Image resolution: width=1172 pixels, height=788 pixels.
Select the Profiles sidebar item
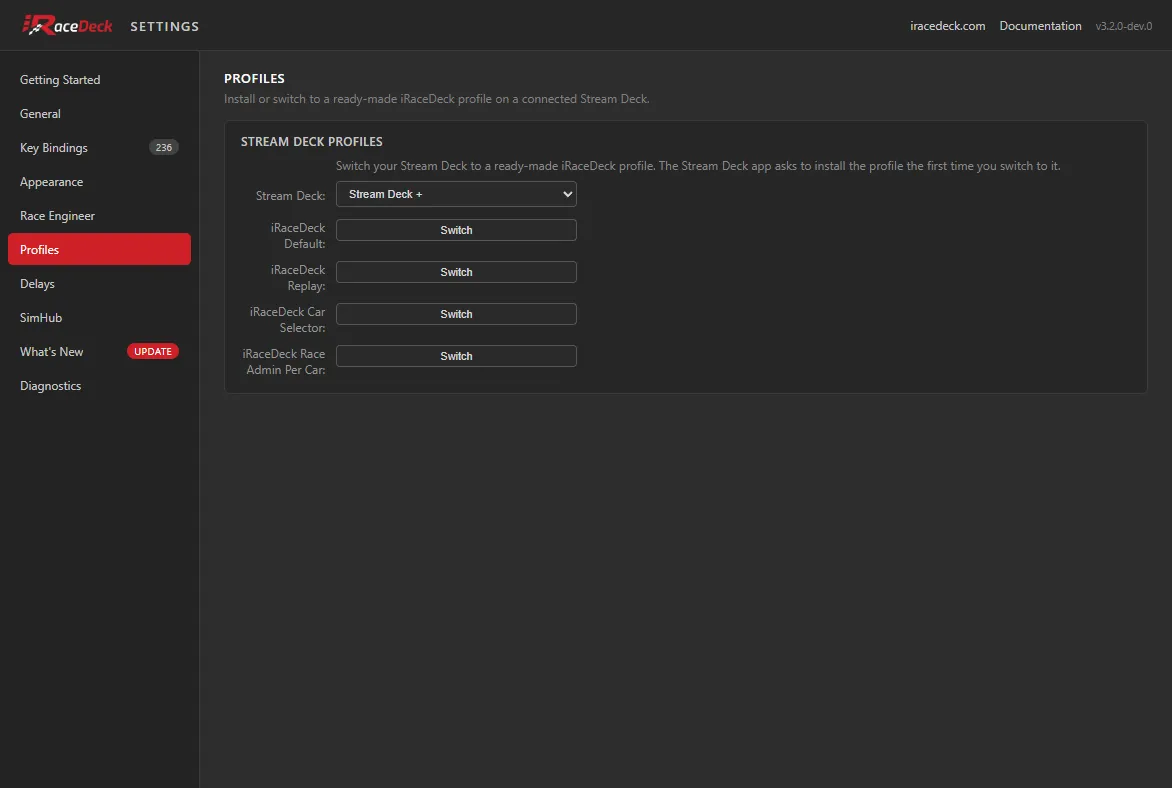(x=99, y=249)
